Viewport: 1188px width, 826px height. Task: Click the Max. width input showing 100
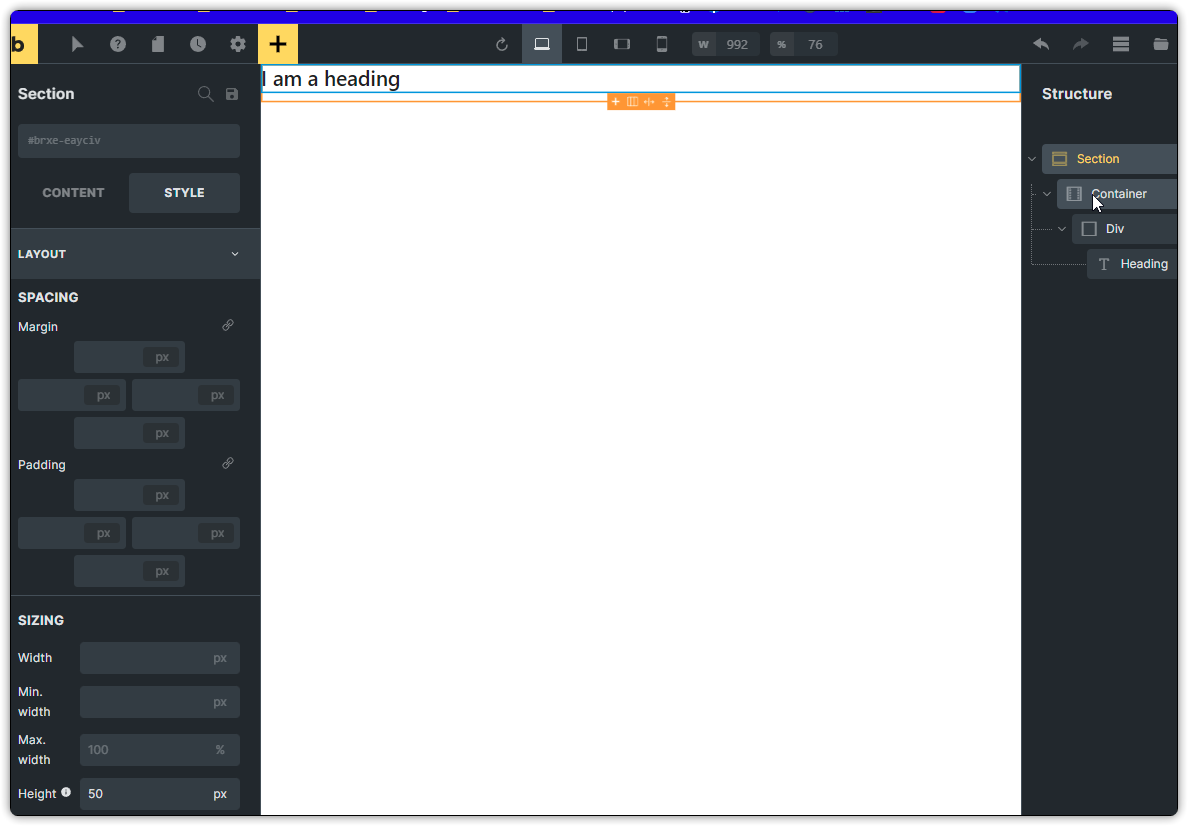(x=160, y=749)
